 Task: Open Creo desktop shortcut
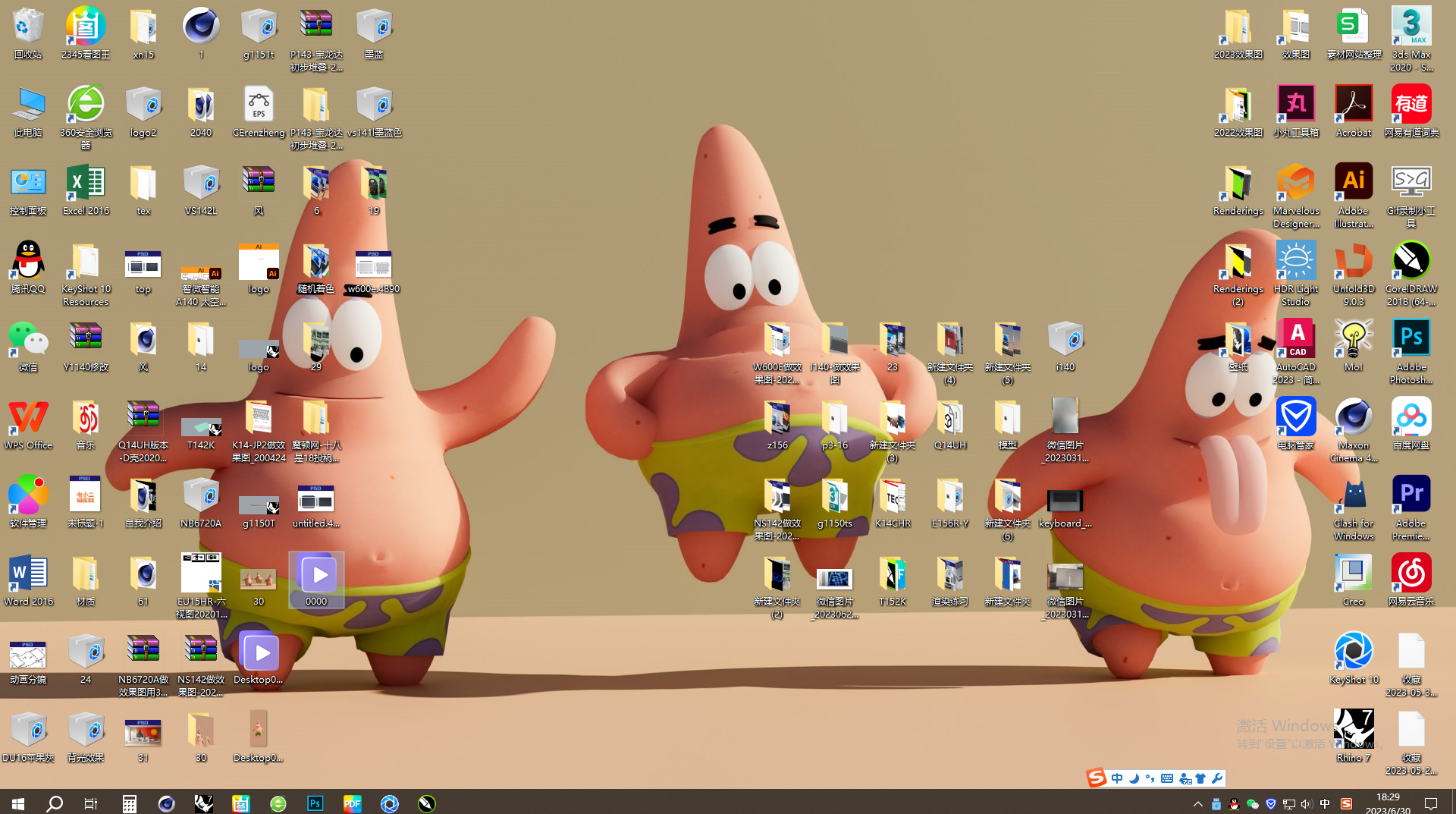[x=1354, y=581]
